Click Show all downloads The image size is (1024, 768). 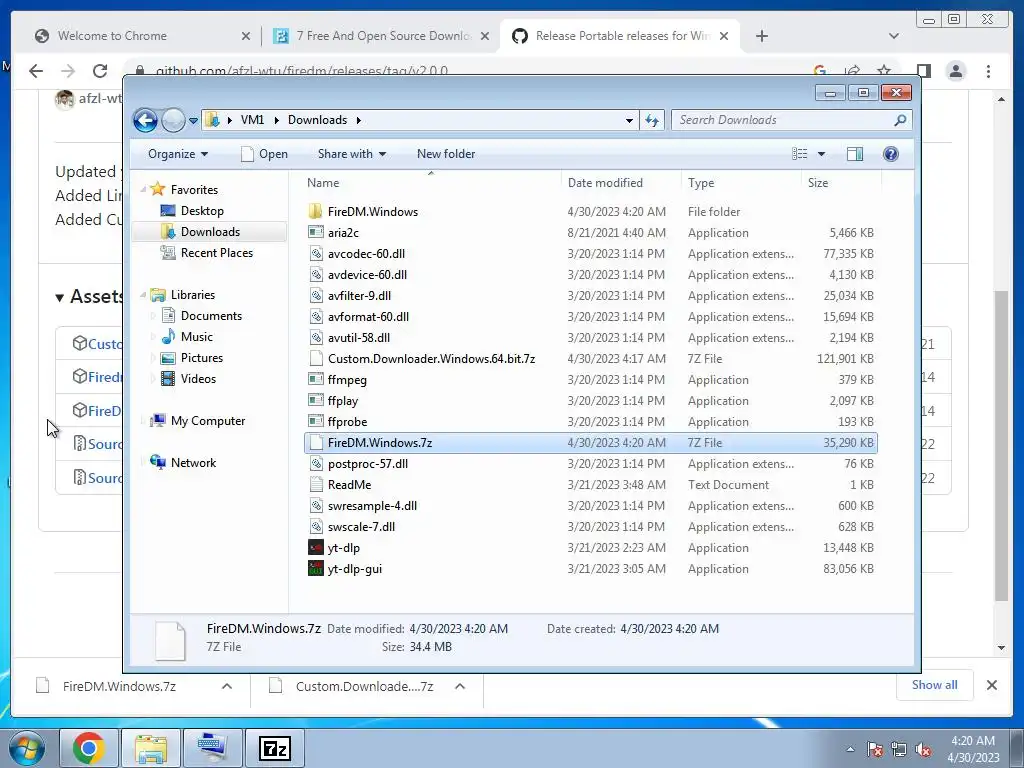coord(935,685)
